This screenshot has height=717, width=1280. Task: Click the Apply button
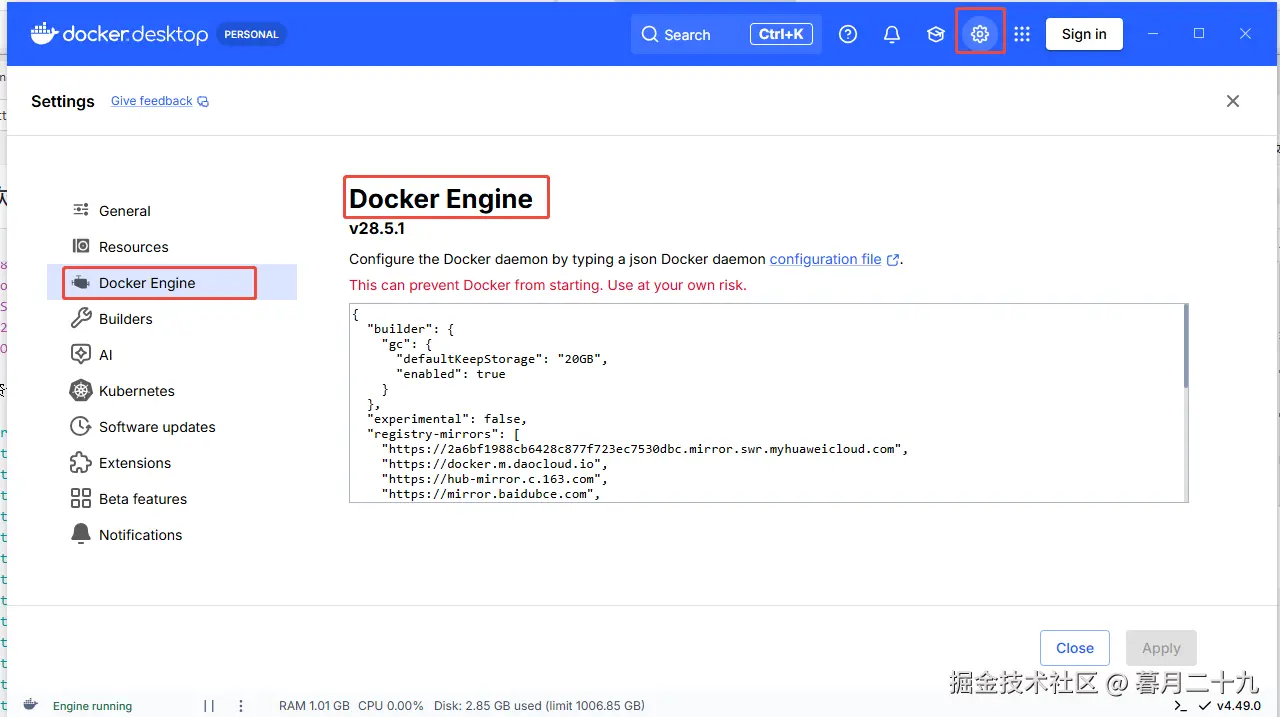click(x=1161, y=648)
